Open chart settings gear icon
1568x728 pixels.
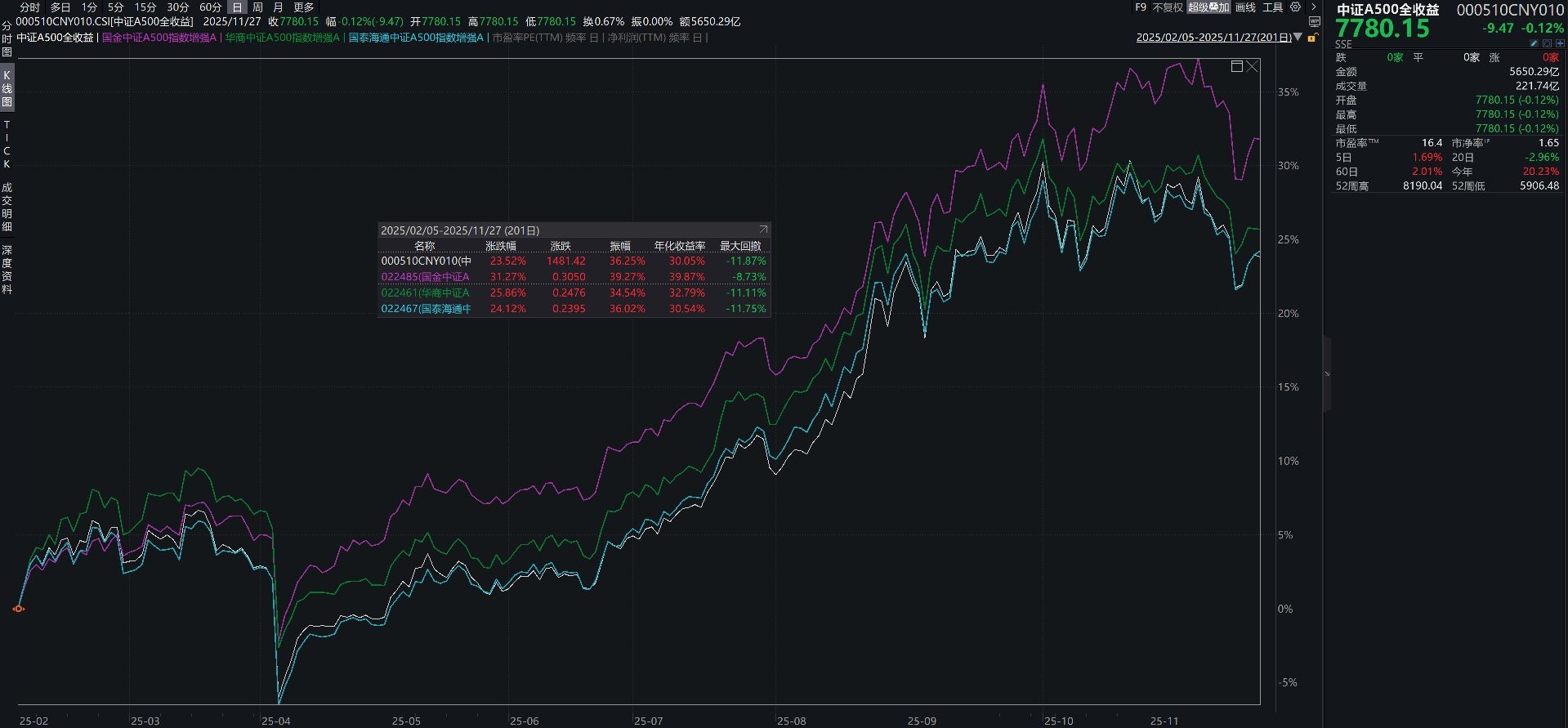1295,7
